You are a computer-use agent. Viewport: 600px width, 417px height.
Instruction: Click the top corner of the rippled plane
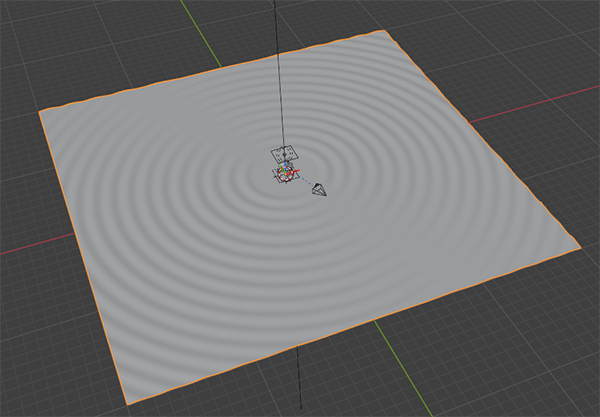pos(386,31)
